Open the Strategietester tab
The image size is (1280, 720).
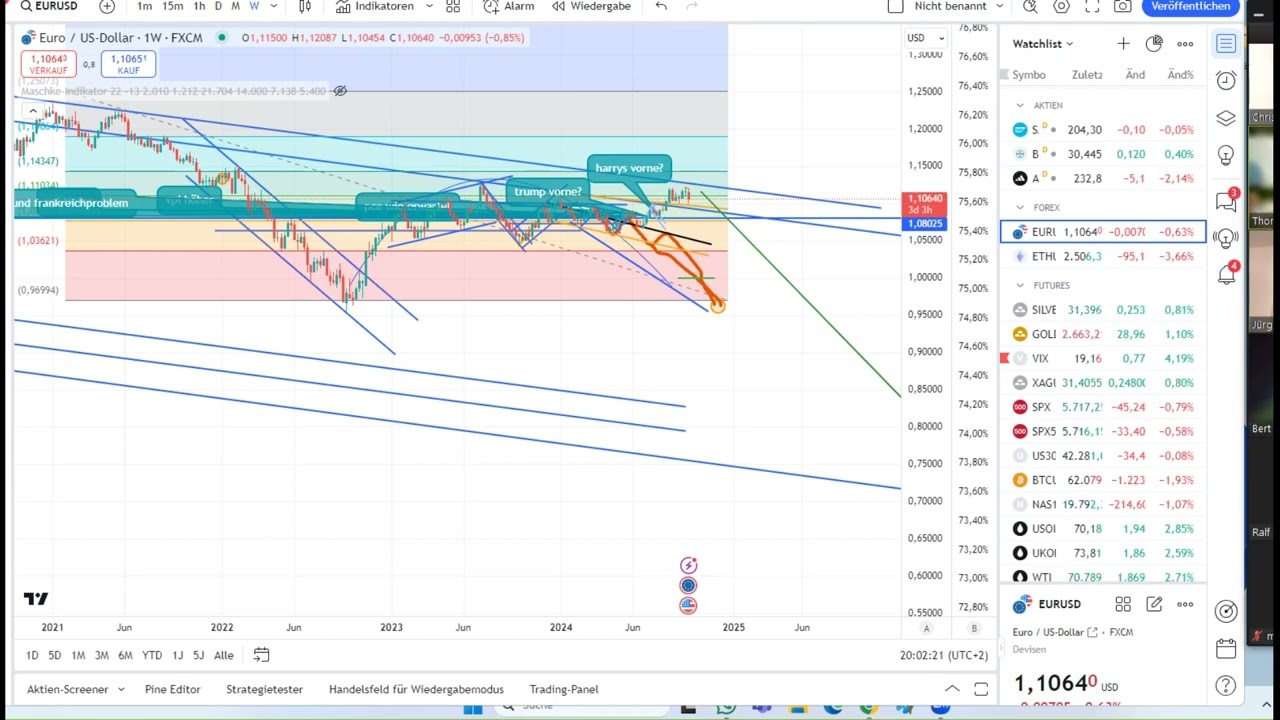pos(264,689)
